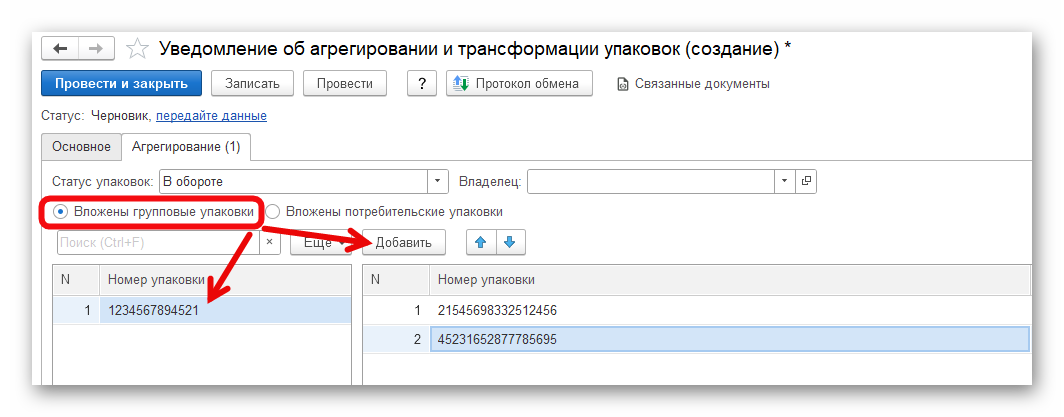Open the help question mark button
This screenshot has height=417, width=1064.
(421, 84)
